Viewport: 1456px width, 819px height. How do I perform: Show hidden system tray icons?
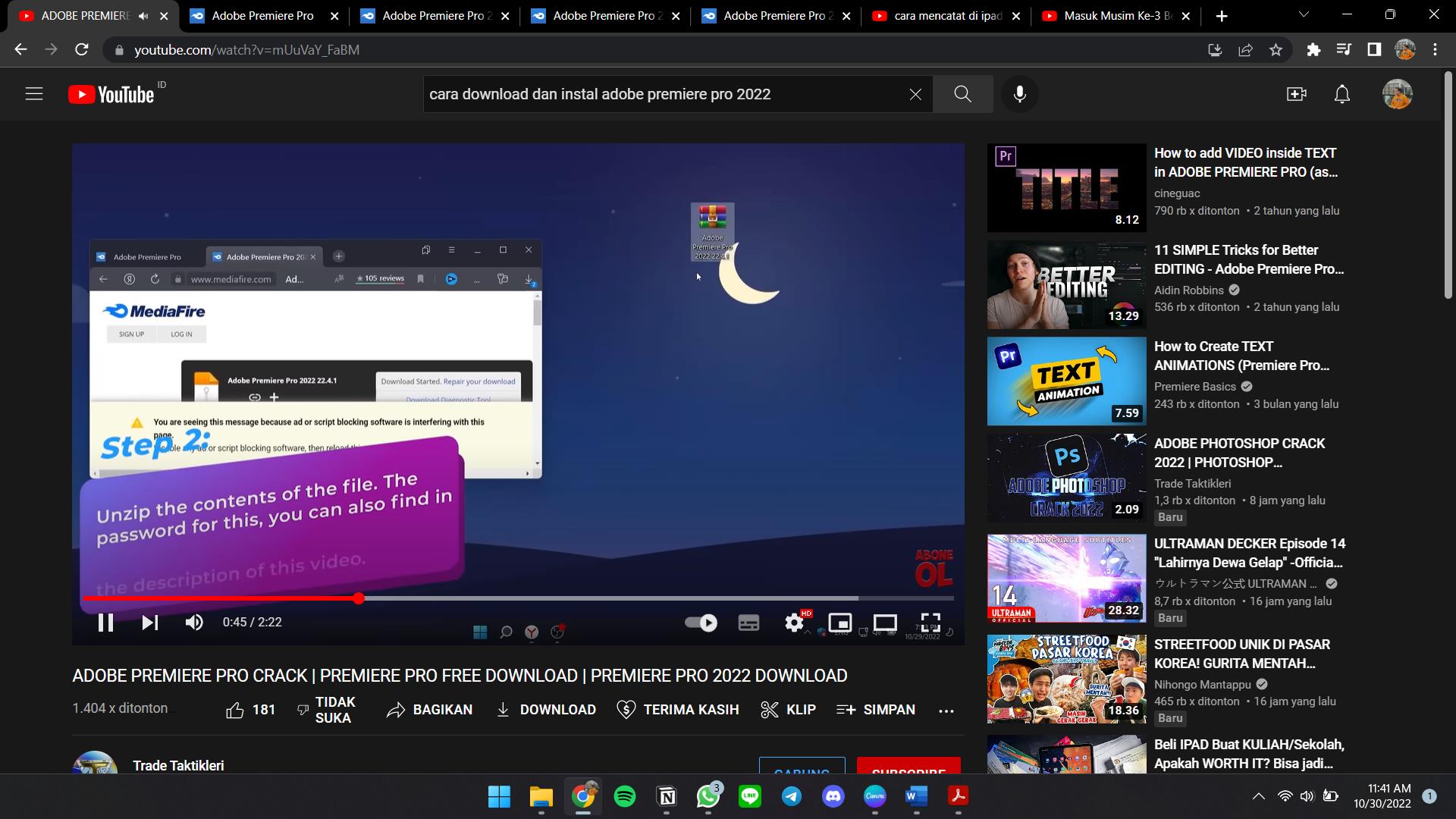point(1258,796)
